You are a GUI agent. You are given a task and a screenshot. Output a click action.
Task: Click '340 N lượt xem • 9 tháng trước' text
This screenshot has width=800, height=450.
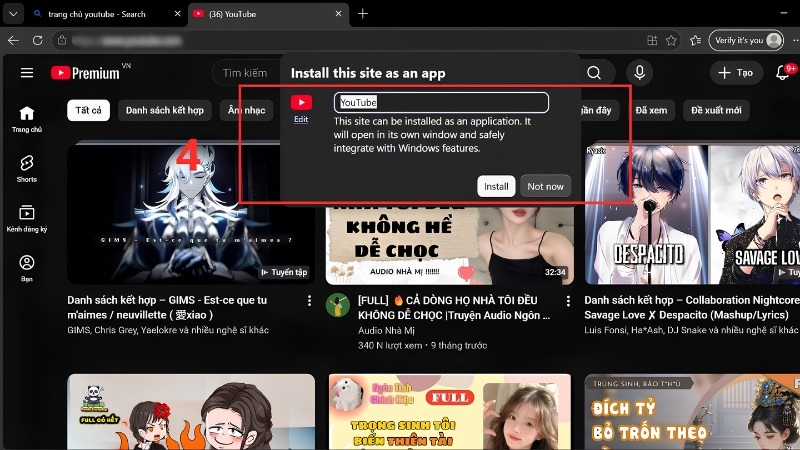(422, 345)
